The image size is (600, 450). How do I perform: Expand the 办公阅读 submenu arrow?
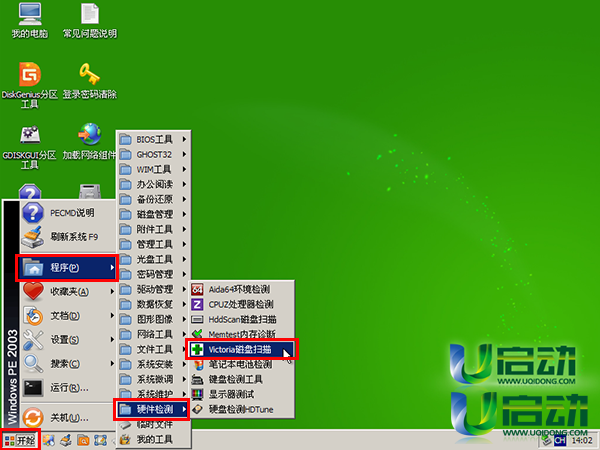click(184, 184)
